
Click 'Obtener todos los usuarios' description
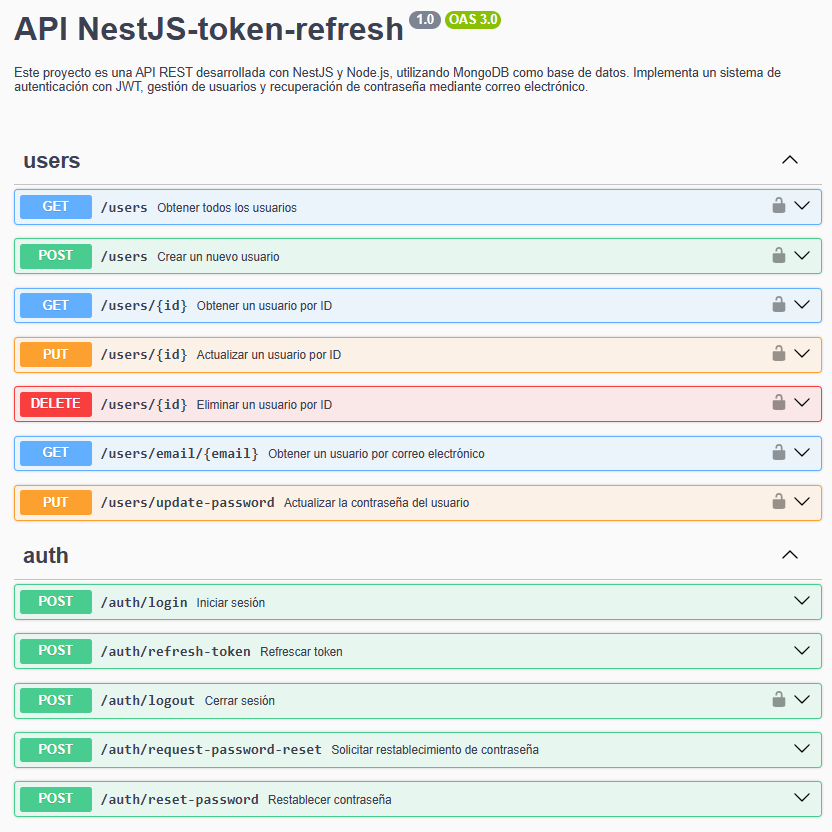[227, 207]
